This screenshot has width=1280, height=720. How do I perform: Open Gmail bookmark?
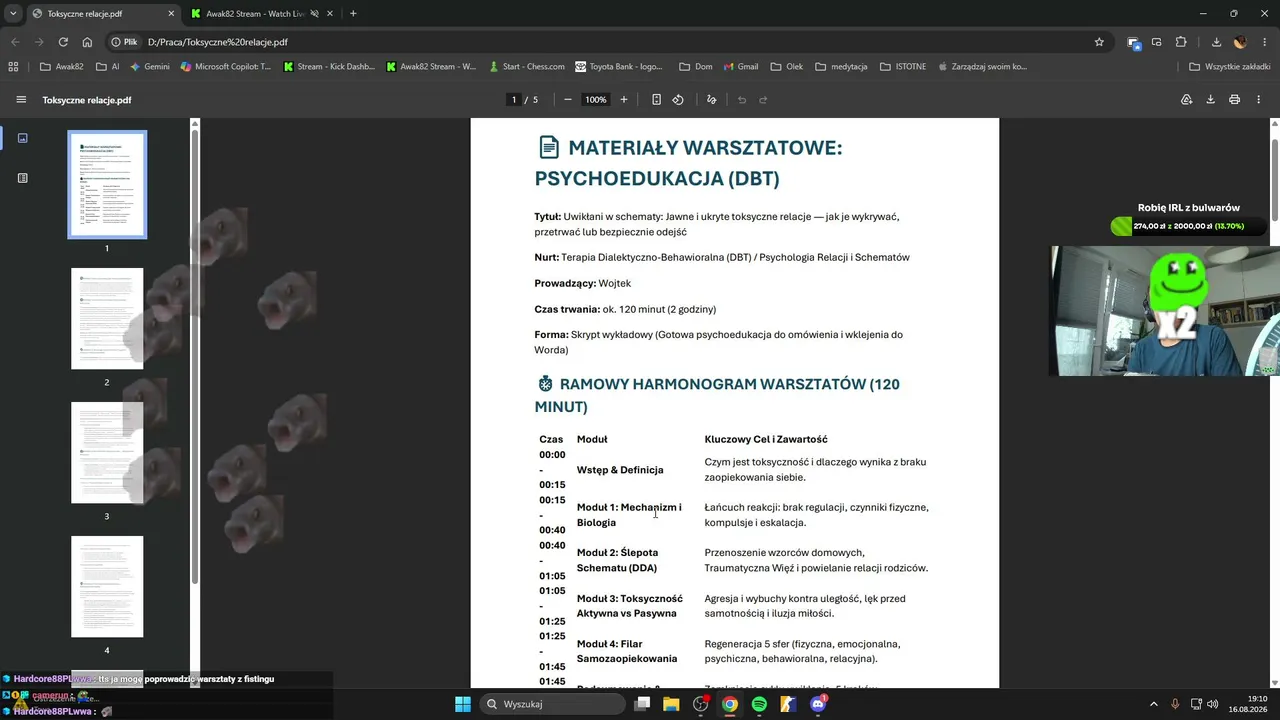click(740, 67)
